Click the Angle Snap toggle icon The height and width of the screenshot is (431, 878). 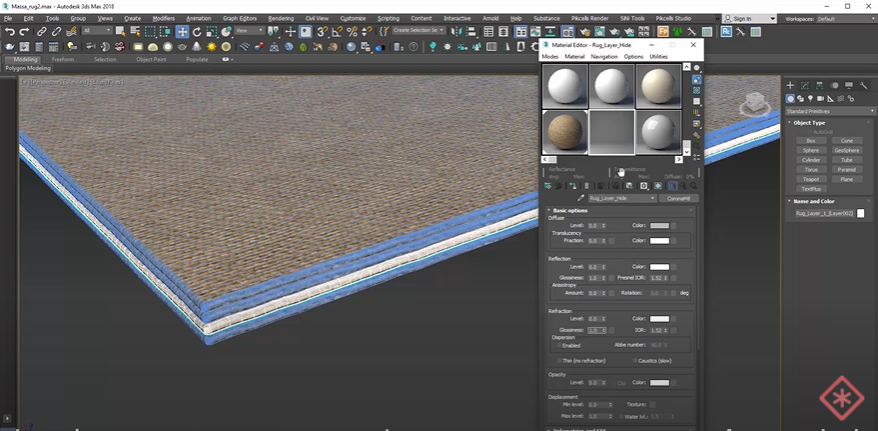(335, 32)
